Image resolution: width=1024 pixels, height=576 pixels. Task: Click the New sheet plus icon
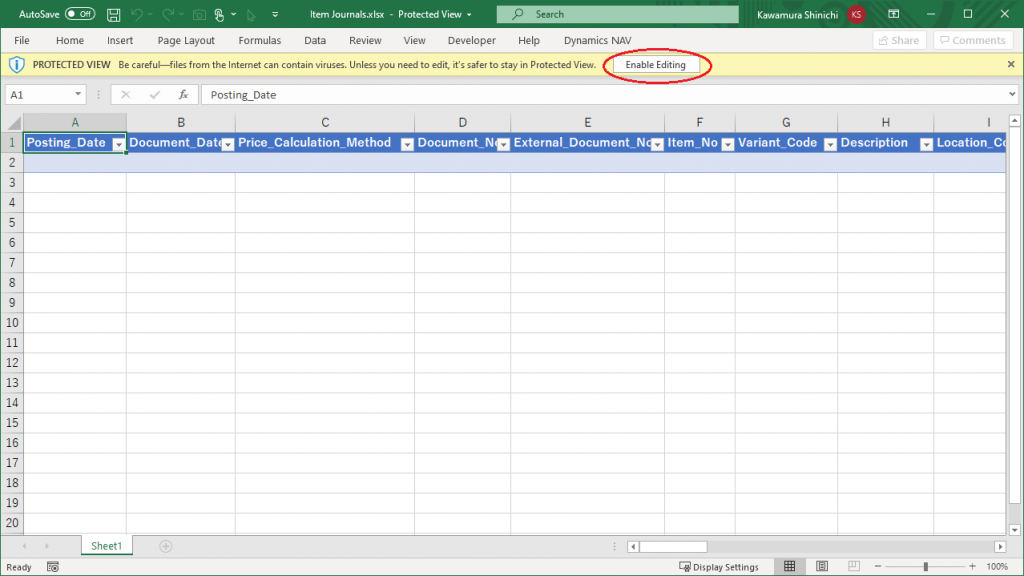pos(166,546)
